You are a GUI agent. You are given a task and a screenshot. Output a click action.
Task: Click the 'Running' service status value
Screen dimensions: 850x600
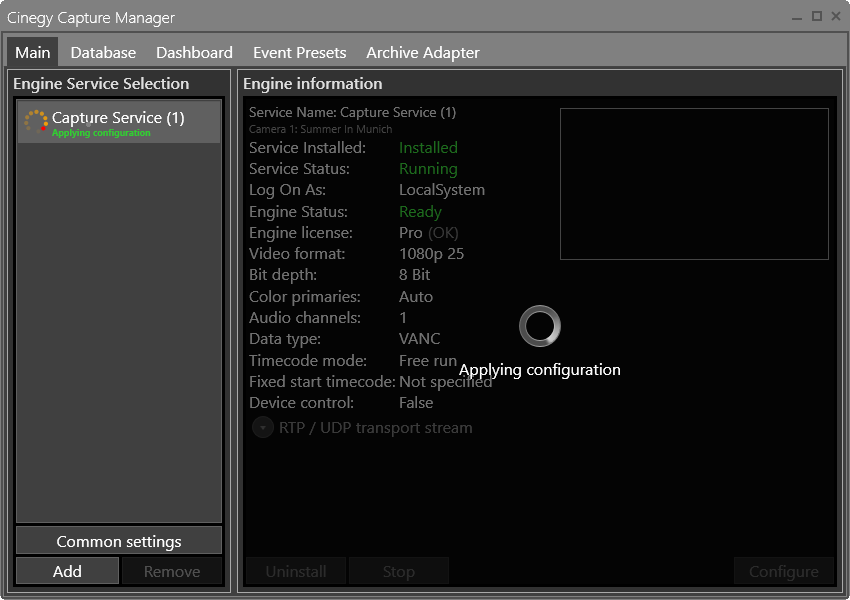[x=428, y=169]
